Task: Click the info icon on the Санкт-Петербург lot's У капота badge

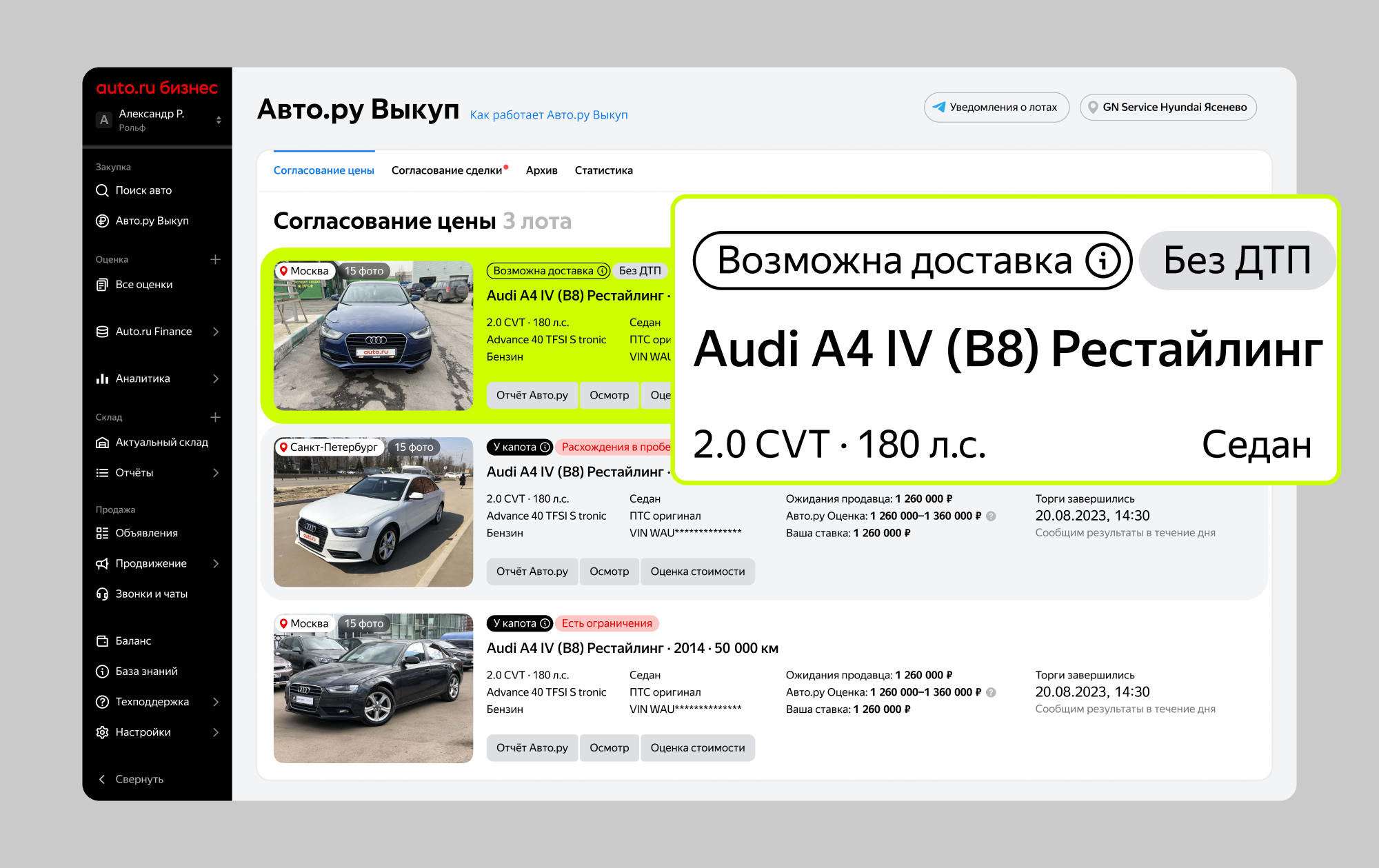Action: [545, 447]
